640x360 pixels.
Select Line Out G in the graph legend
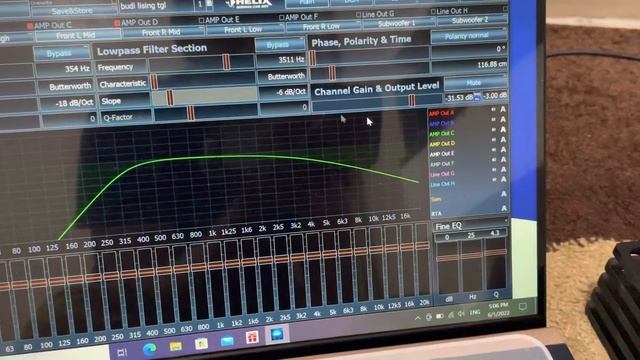(442, 174)
